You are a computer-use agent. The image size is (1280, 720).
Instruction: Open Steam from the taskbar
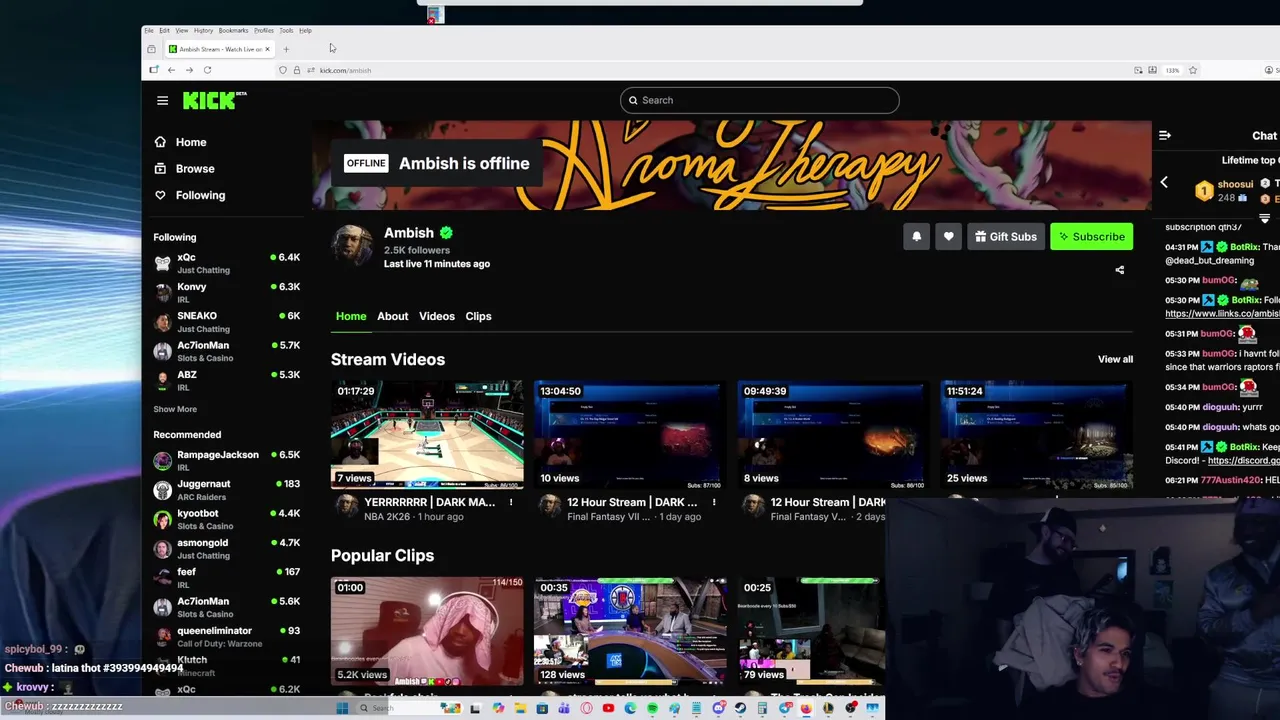741,708
